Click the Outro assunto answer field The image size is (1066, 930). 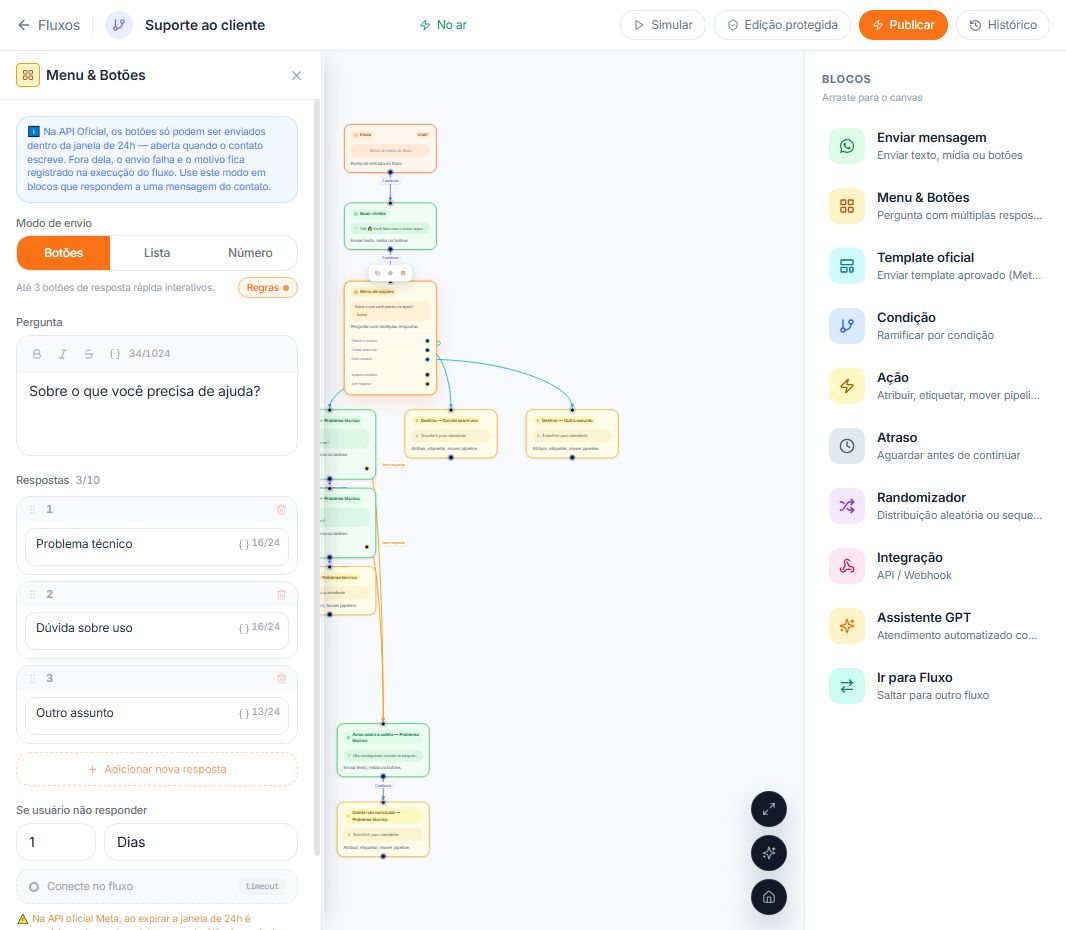(x=157, y=715)
